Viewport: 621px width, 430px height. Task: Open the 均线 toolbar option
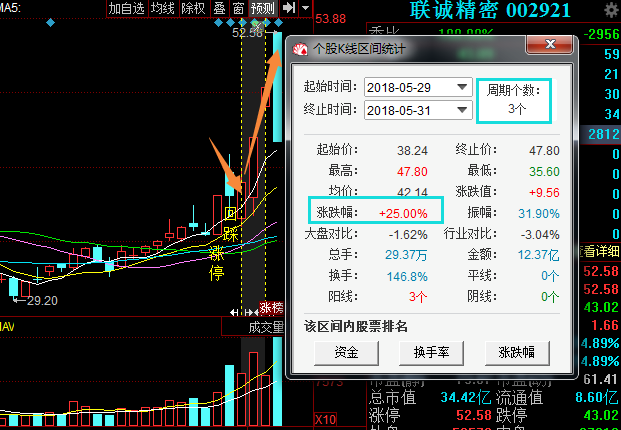coord(162,8)
